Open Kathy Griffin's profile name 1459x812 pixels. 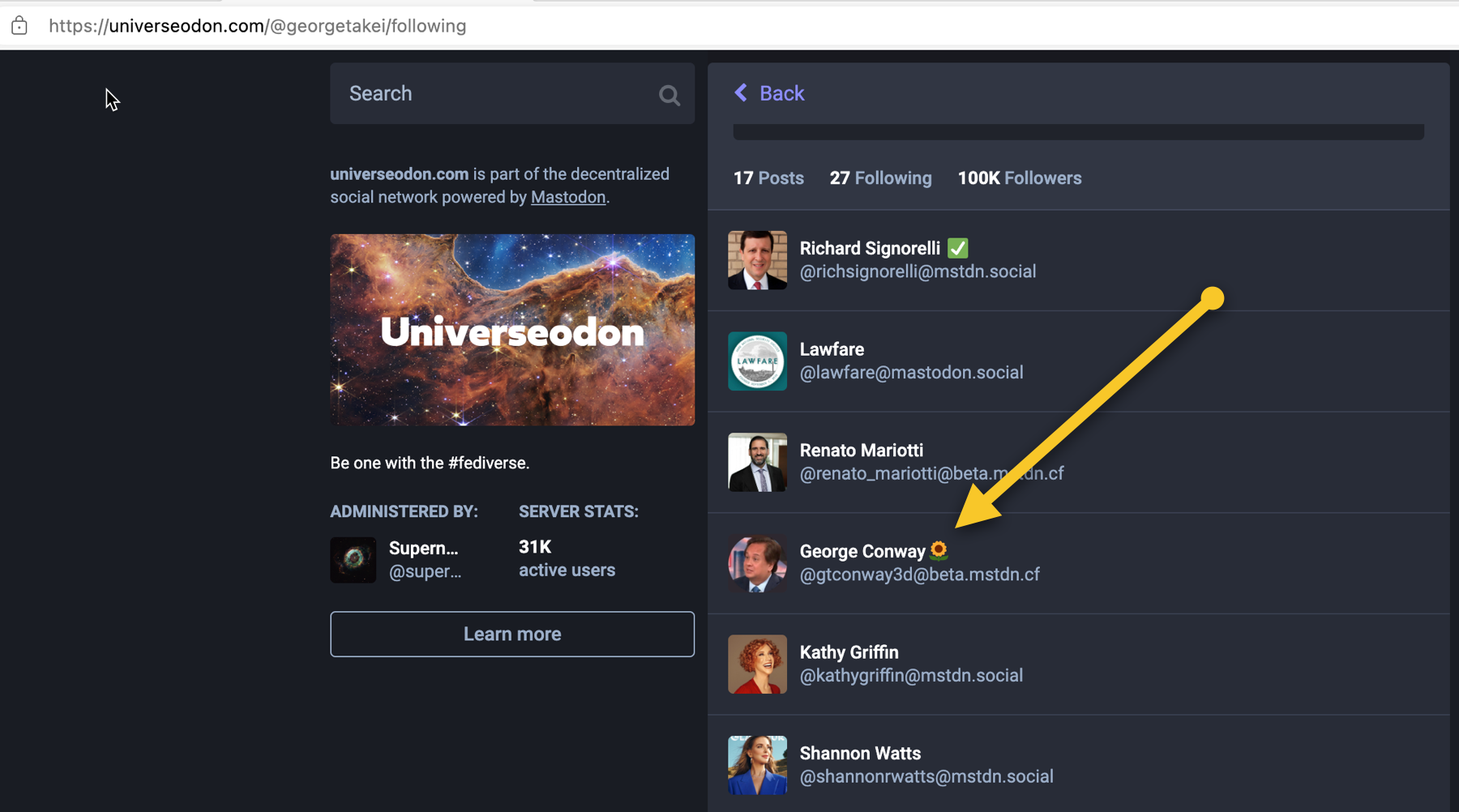[849, 652]
